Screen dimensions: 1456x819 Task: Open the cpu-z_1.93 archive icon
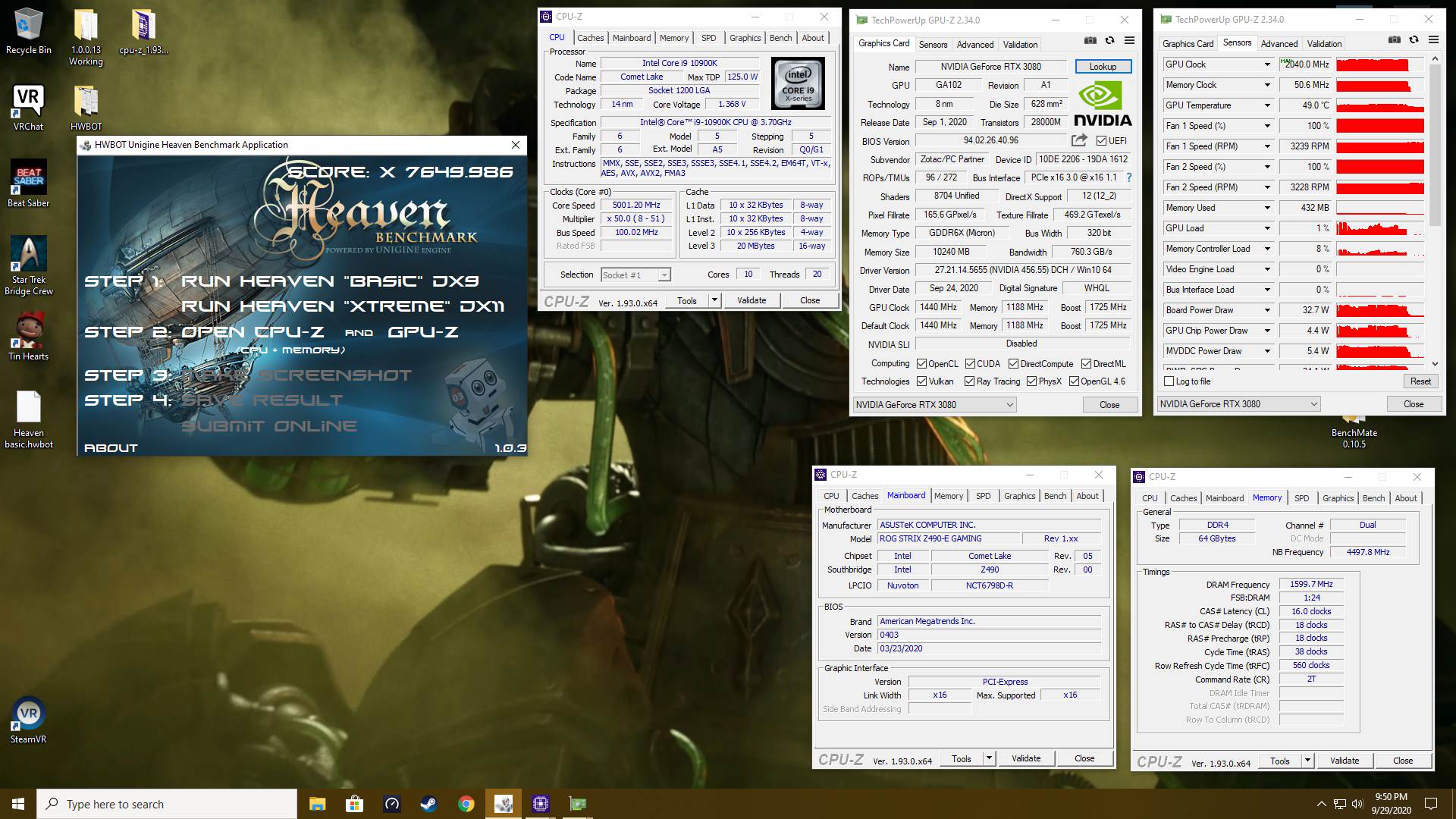coord(143,32)
